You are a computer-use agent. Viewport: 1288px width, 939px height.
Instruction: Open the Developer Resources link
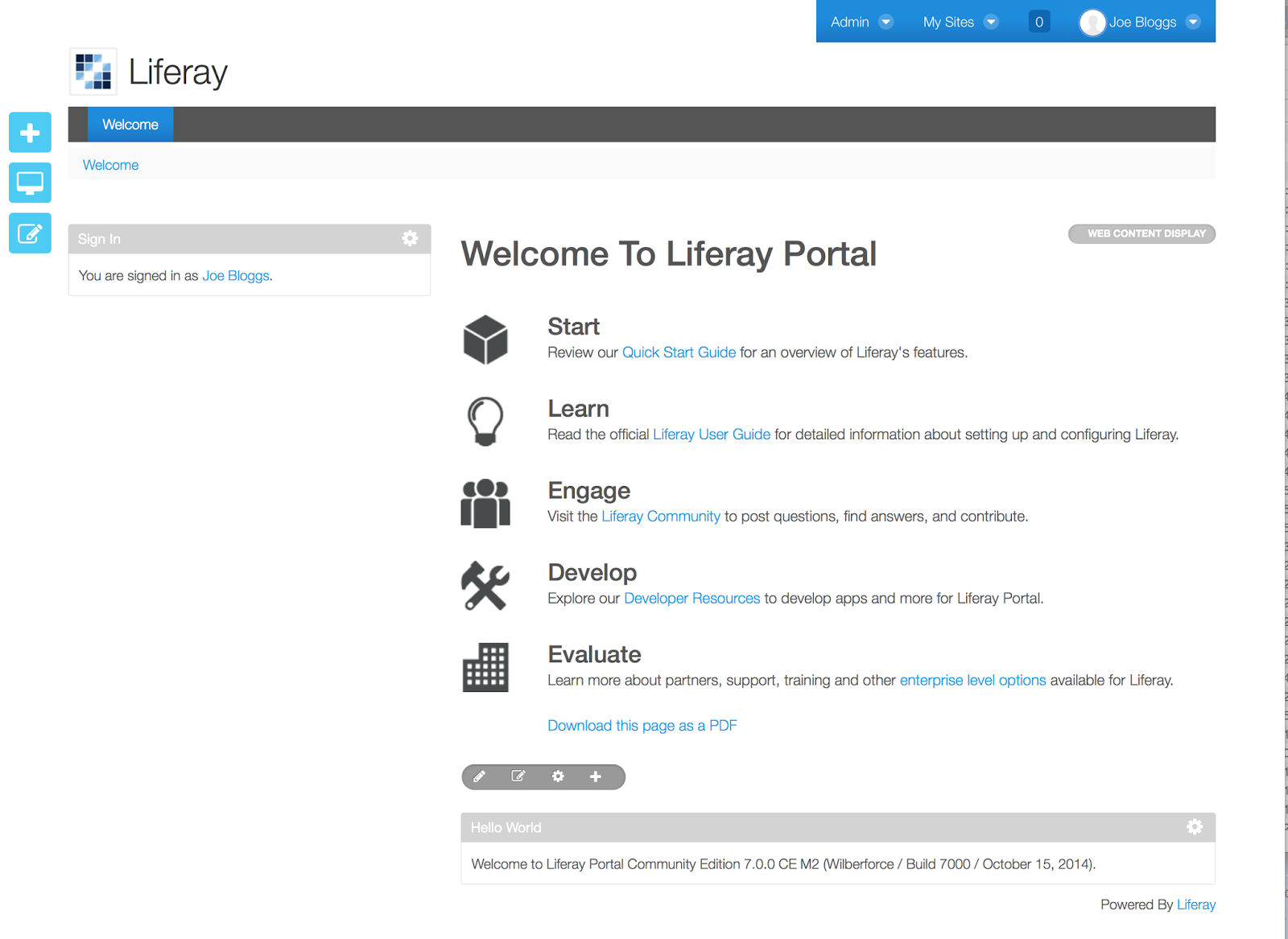[692, 599]
